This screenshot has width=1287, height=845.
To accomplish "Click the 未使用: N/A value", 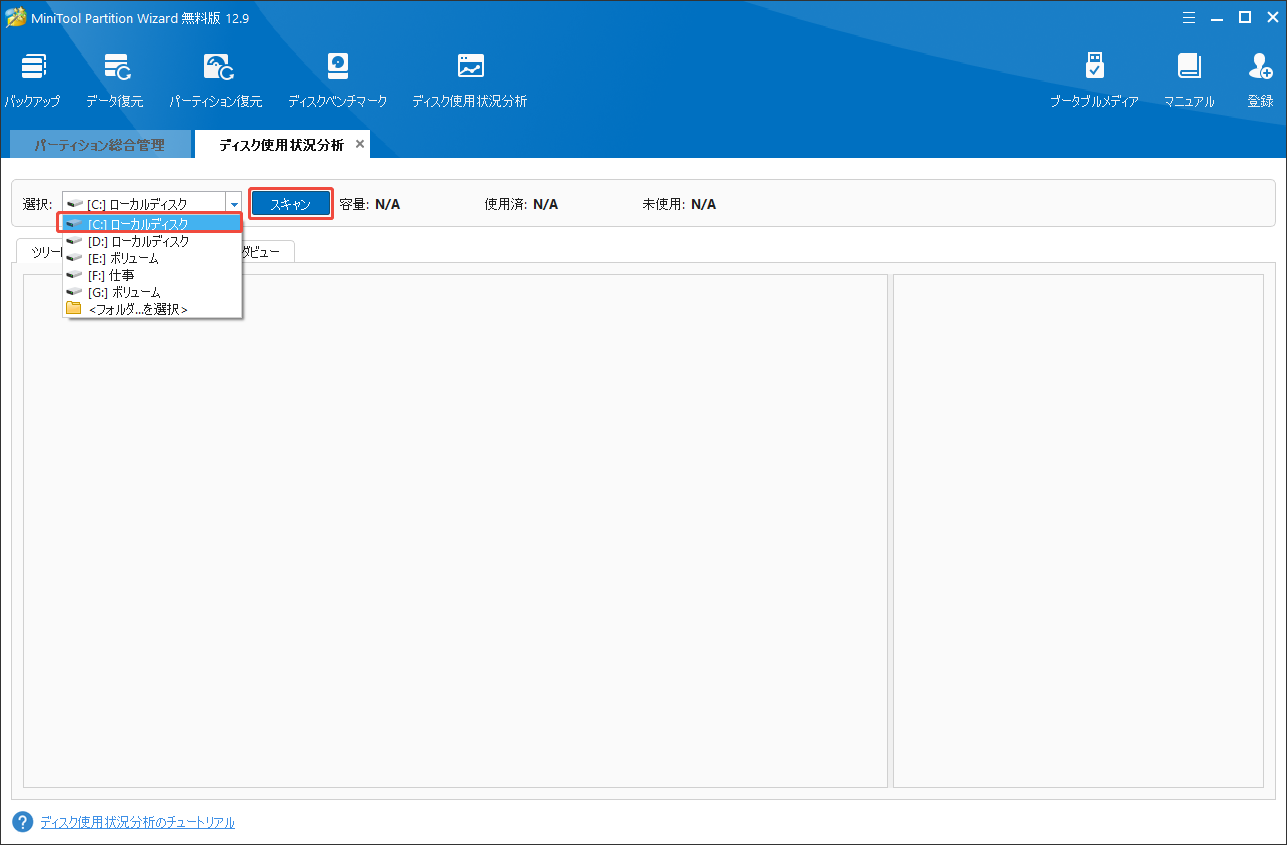I will 703,204.
